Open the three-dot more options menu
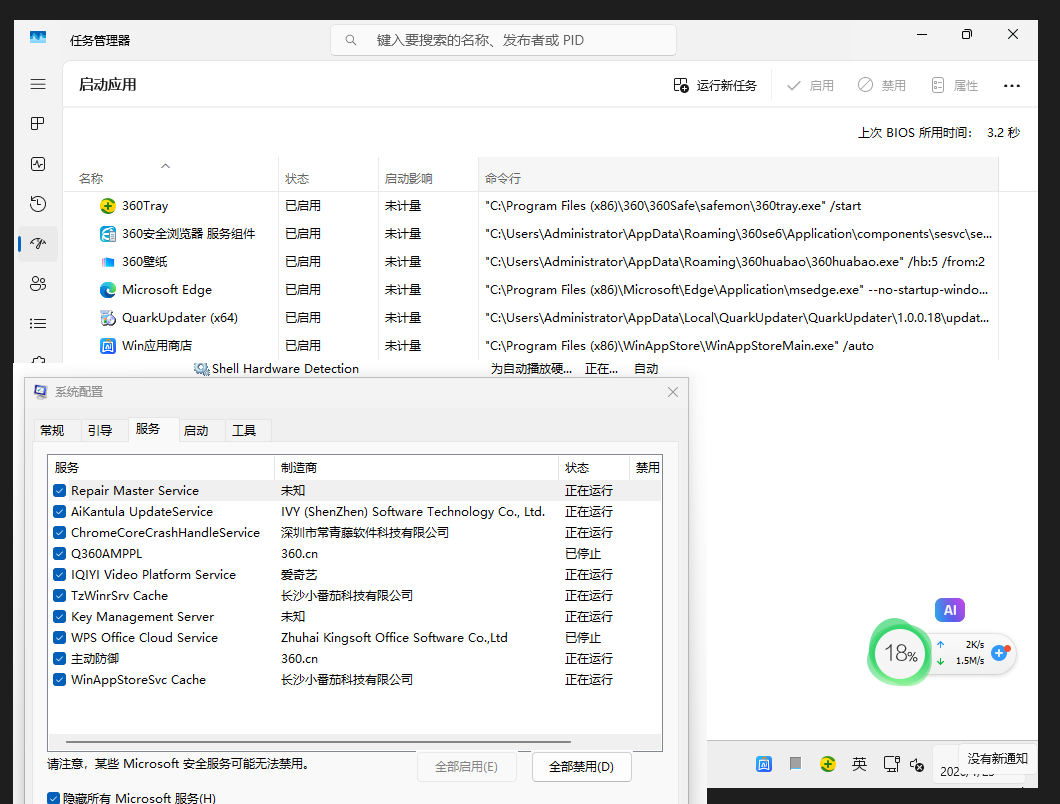The width and height of the screenshot is (1060, 804). [x=1012, y=86]
